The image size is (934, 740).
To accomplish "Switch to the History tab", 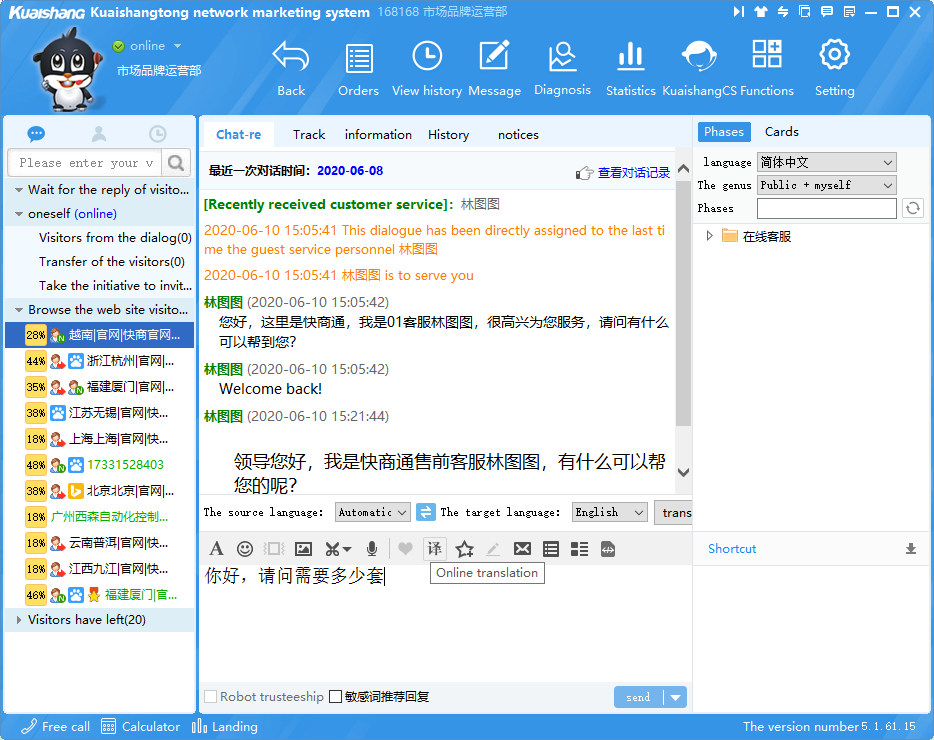I will (449, 135).
